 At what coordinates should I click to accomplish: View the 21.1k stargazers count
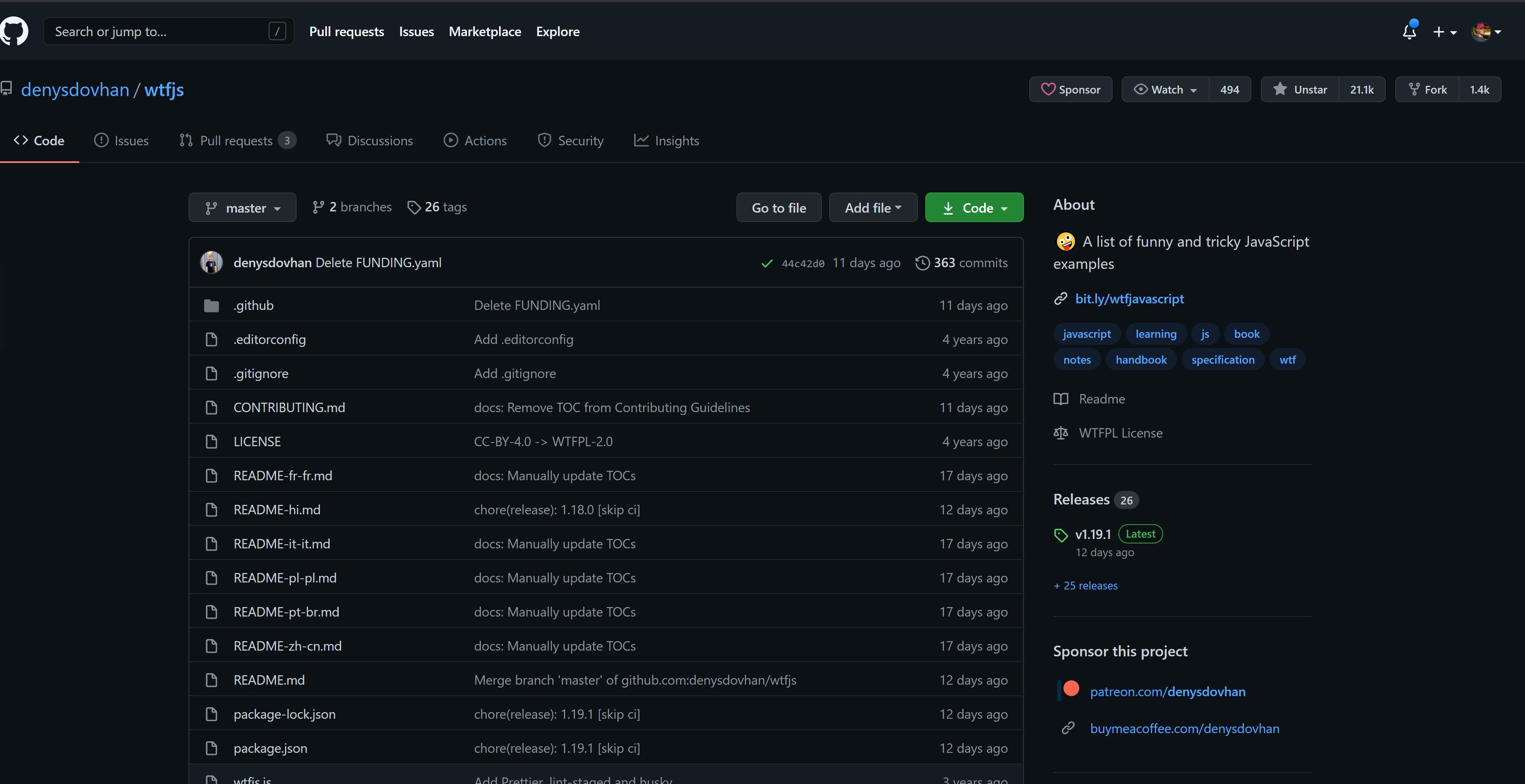click(1362, 89)
